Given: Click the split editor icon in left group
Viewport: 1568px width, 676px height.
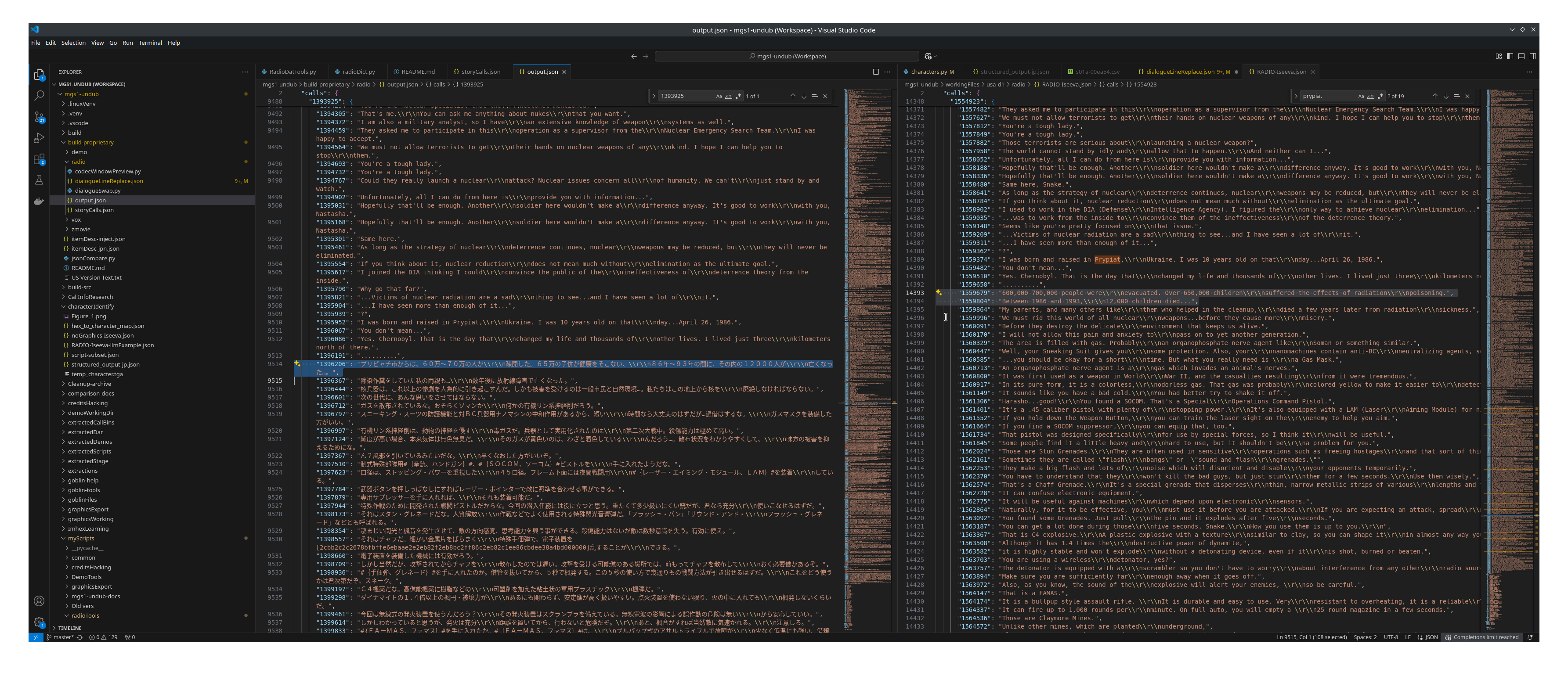Looking at the screenshot, I should pyautogui.click(x=875, y=72).
